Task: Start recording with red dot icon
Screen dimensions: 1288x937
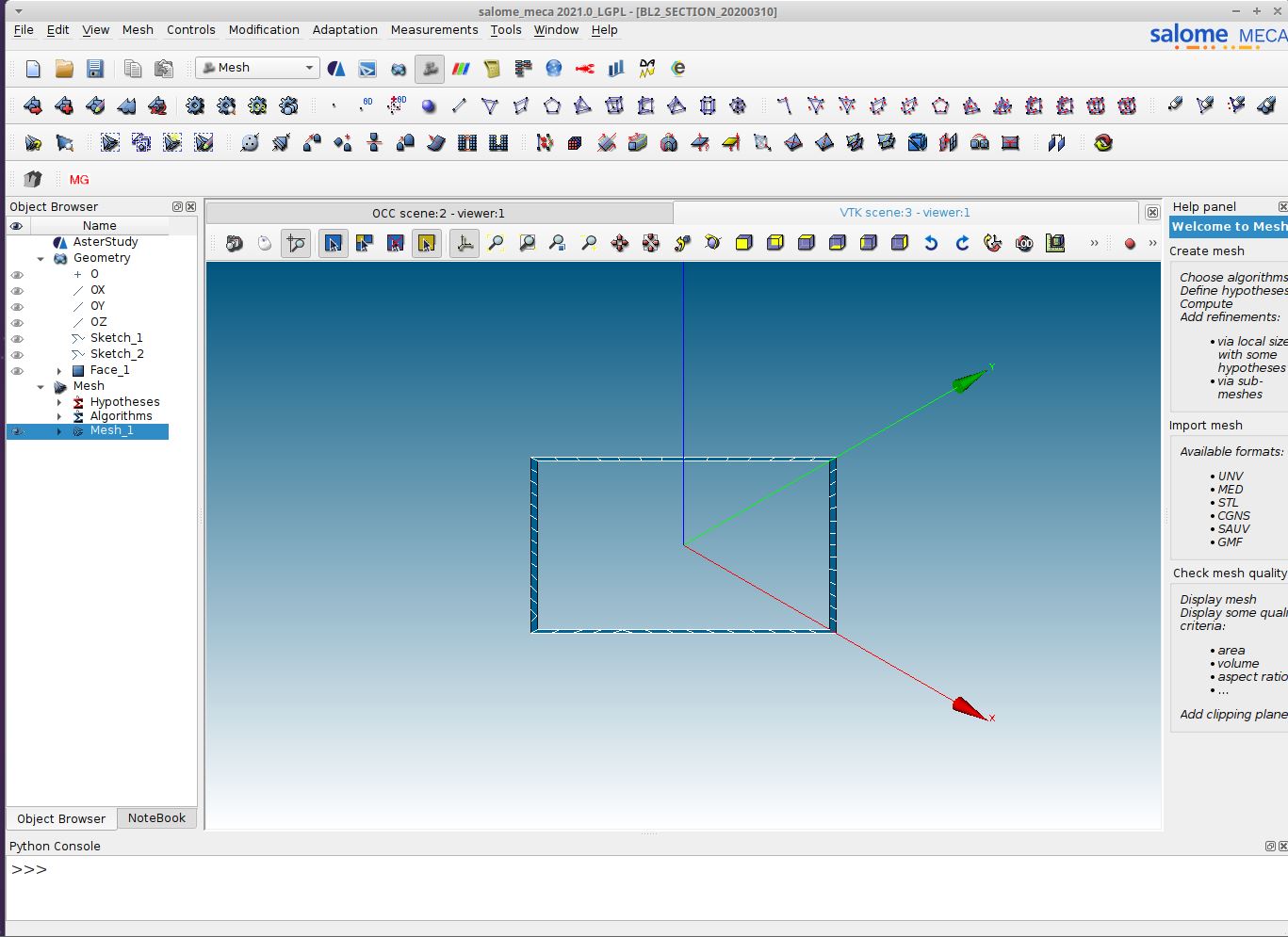Action: pyautogui.click(x=1130, y=244)
